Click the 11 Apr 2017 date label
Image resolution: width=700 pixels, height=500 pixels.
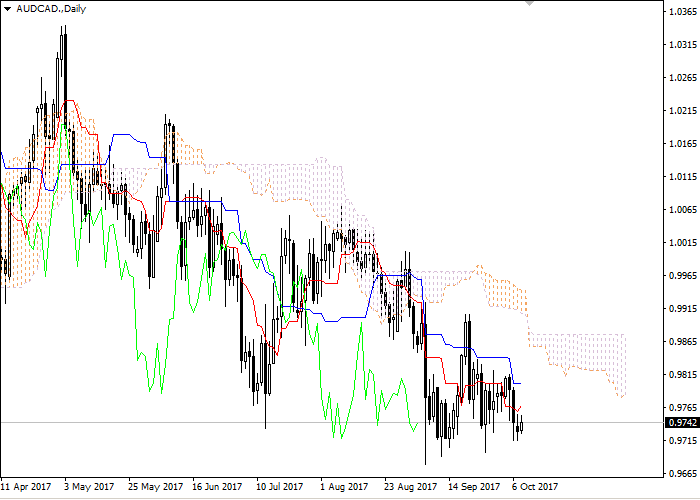26,486
